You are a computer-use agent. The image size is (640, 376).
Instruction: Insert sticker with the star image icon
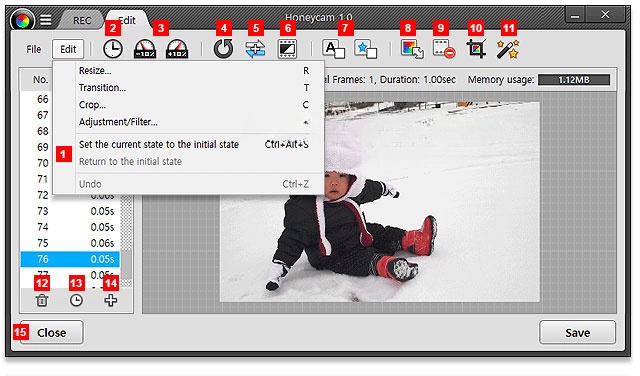pyautogui.click(x=365, y=49)
